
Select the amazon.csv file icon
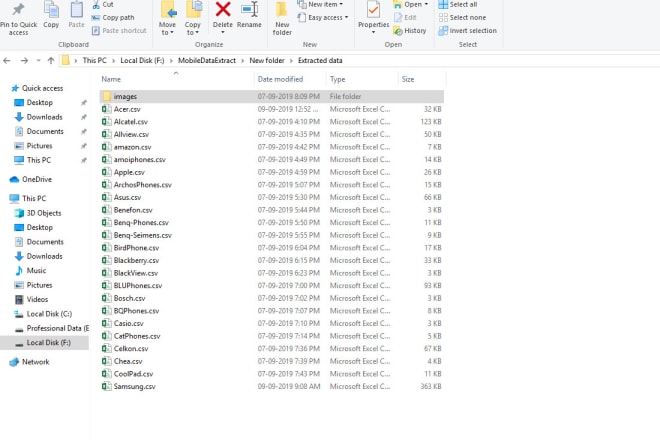[106, 147]
